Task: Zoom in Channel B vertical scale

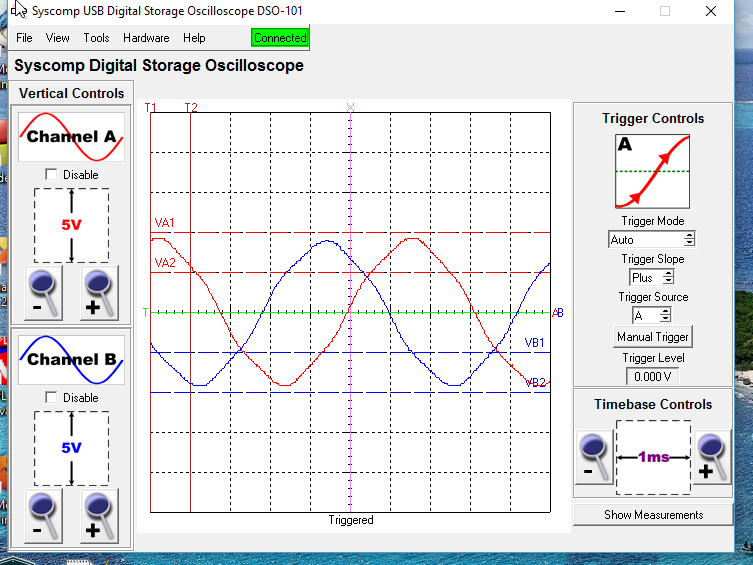Action: (99, 516)
